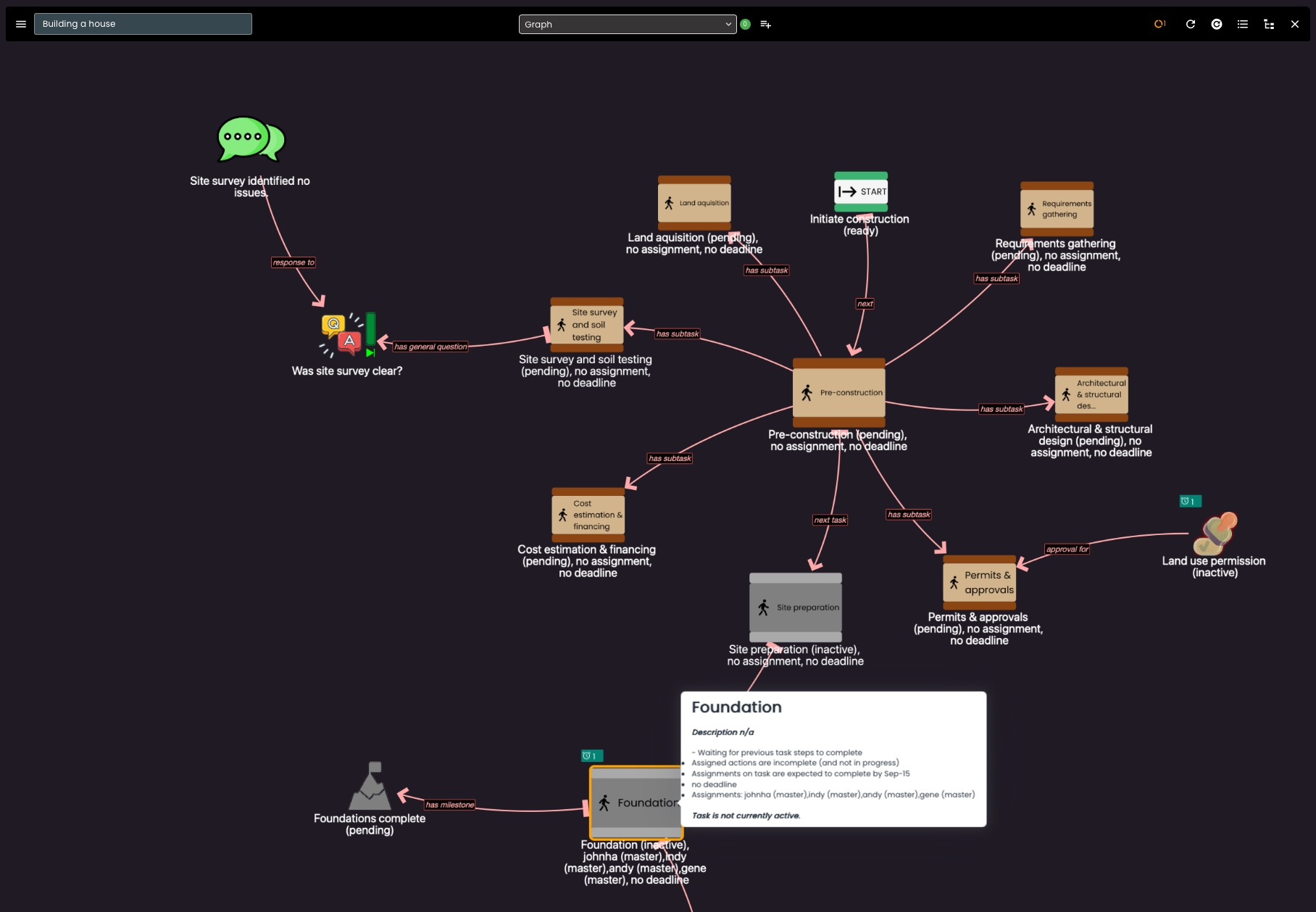Open the tree hierarchy view icon

coord(1269,24)
